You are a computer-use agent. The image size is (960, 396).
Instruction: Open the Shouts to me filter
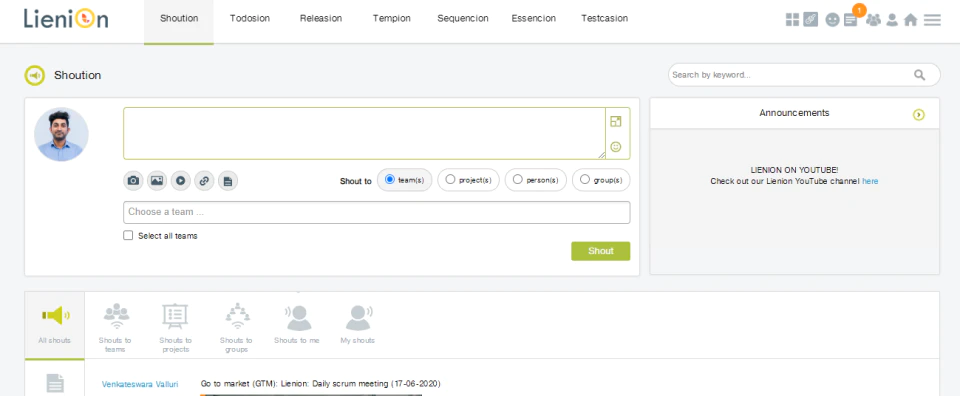pyautogui.click(x=297, y=325)
